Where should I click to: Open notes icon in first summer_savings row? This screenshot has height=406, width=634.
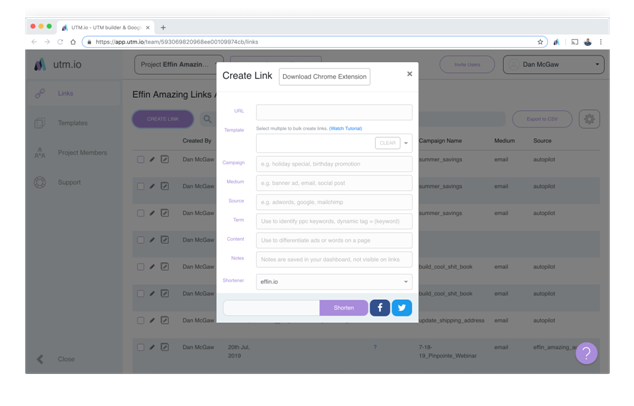[165, 159]
